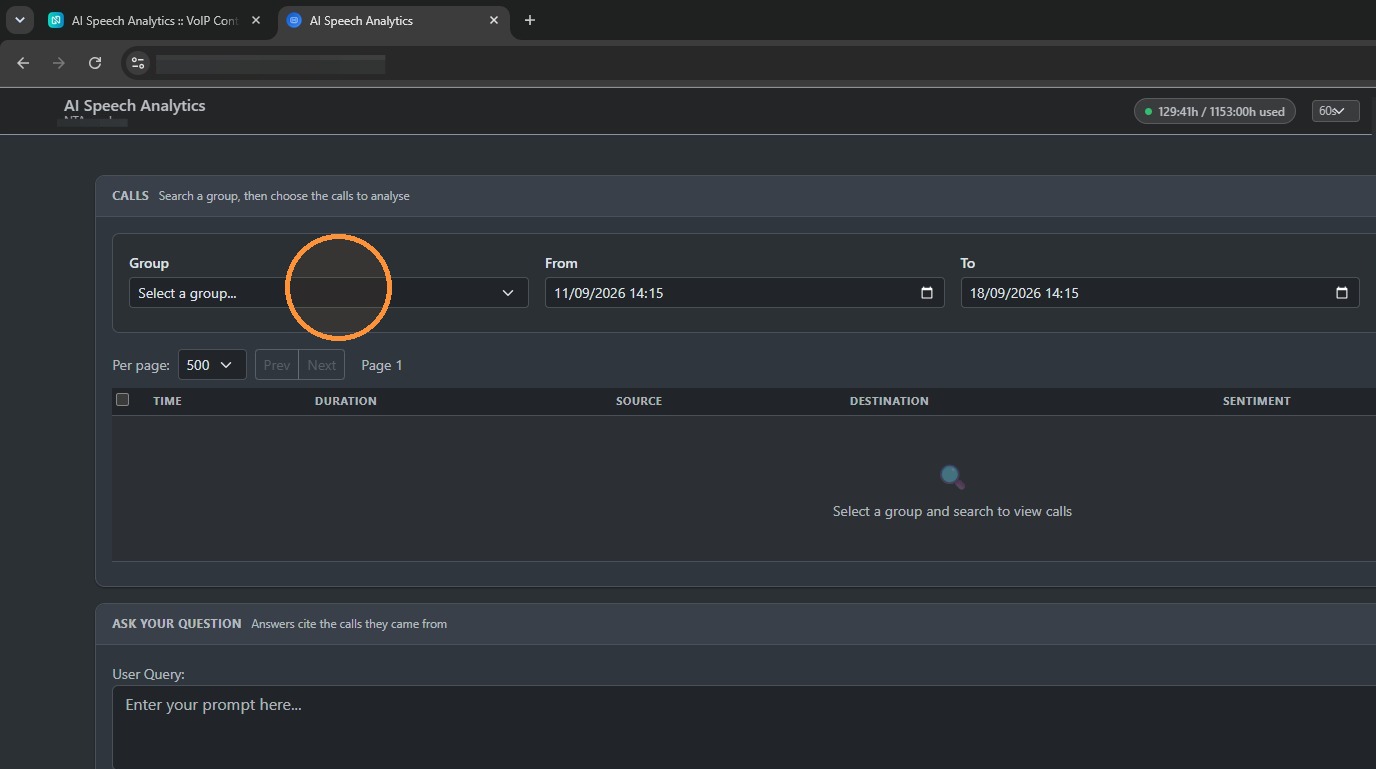
Task: Click the site information icon in address bar
Action: tap(138, 63)
